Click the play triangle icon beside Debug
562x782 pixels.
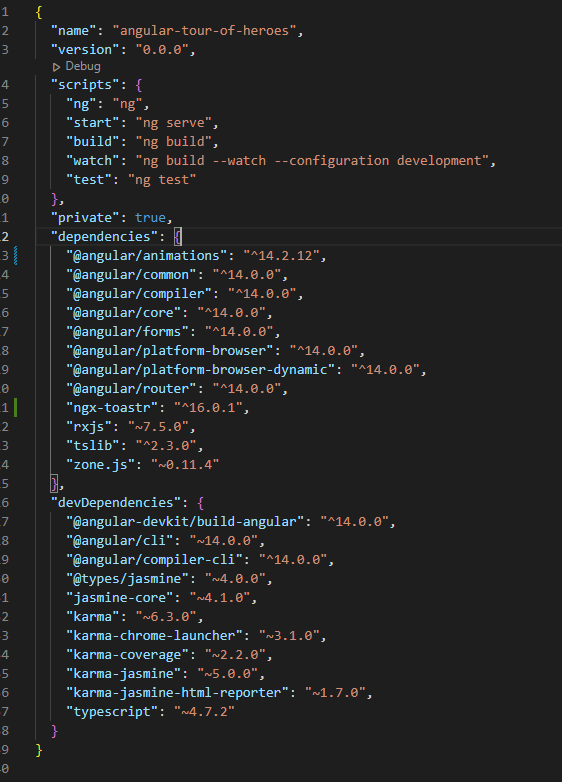(x=56, y=67)
